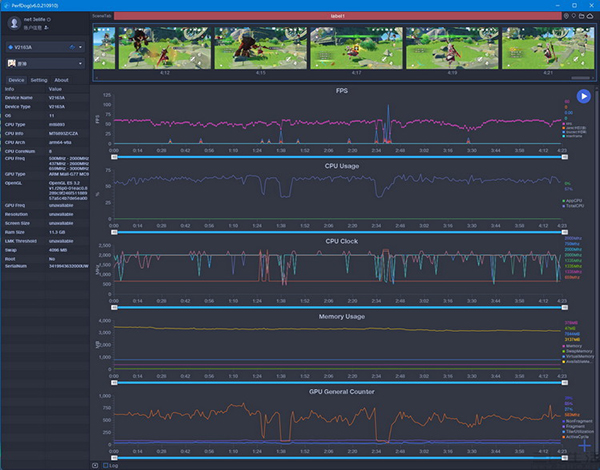Image resolution: width=600 pixels, height=470 pixels.
Task: Click the cloud upload icon
Action: point(589,17)
